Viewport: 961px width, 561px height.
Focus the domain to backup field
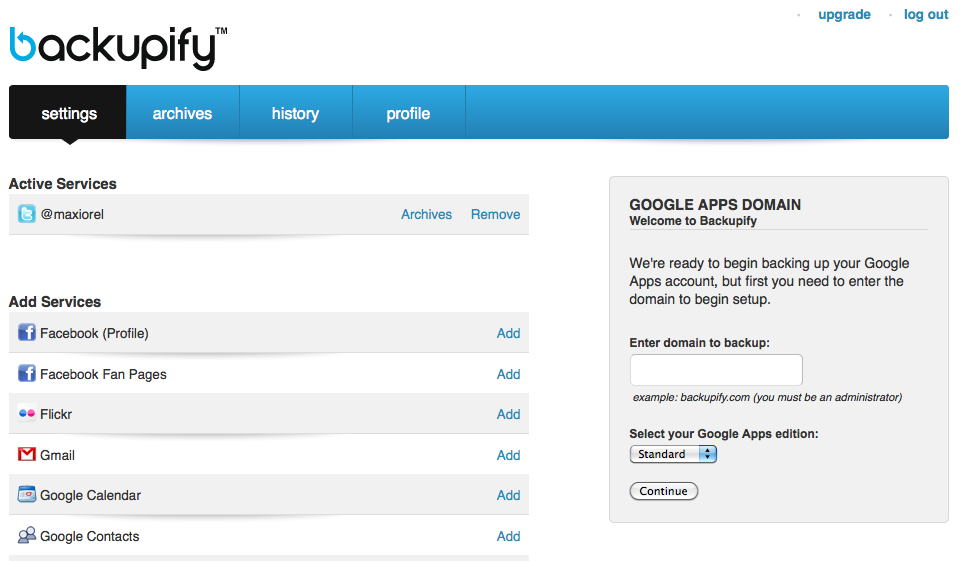716,370
